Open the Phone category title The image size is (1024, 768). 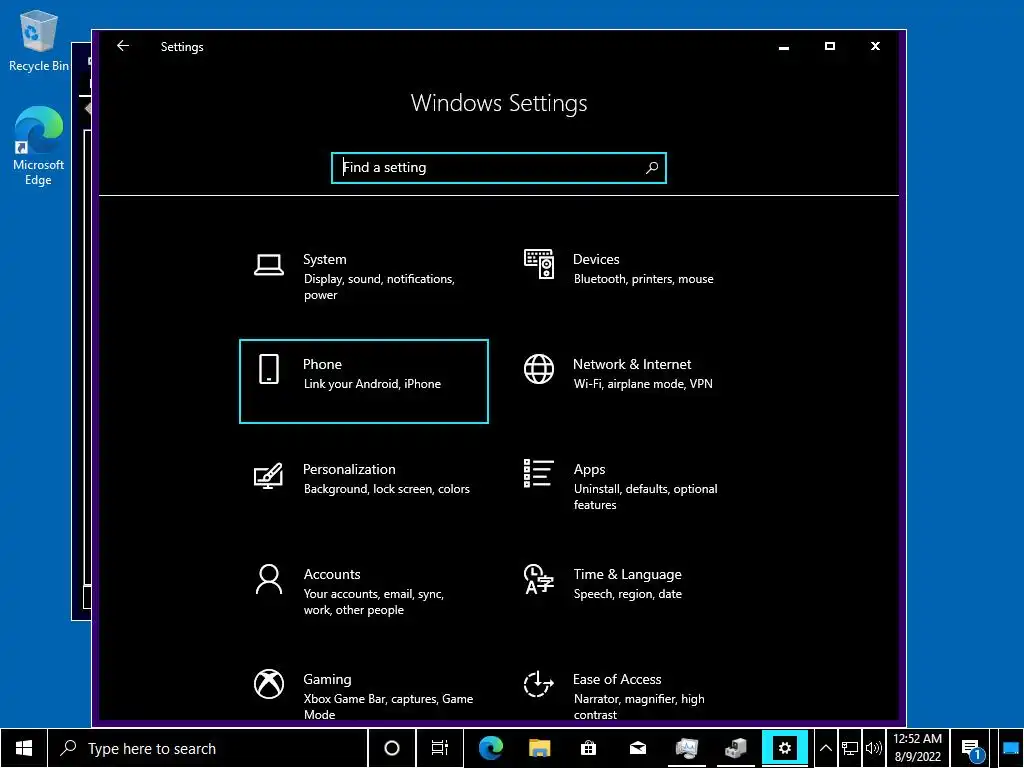point(322,364)
